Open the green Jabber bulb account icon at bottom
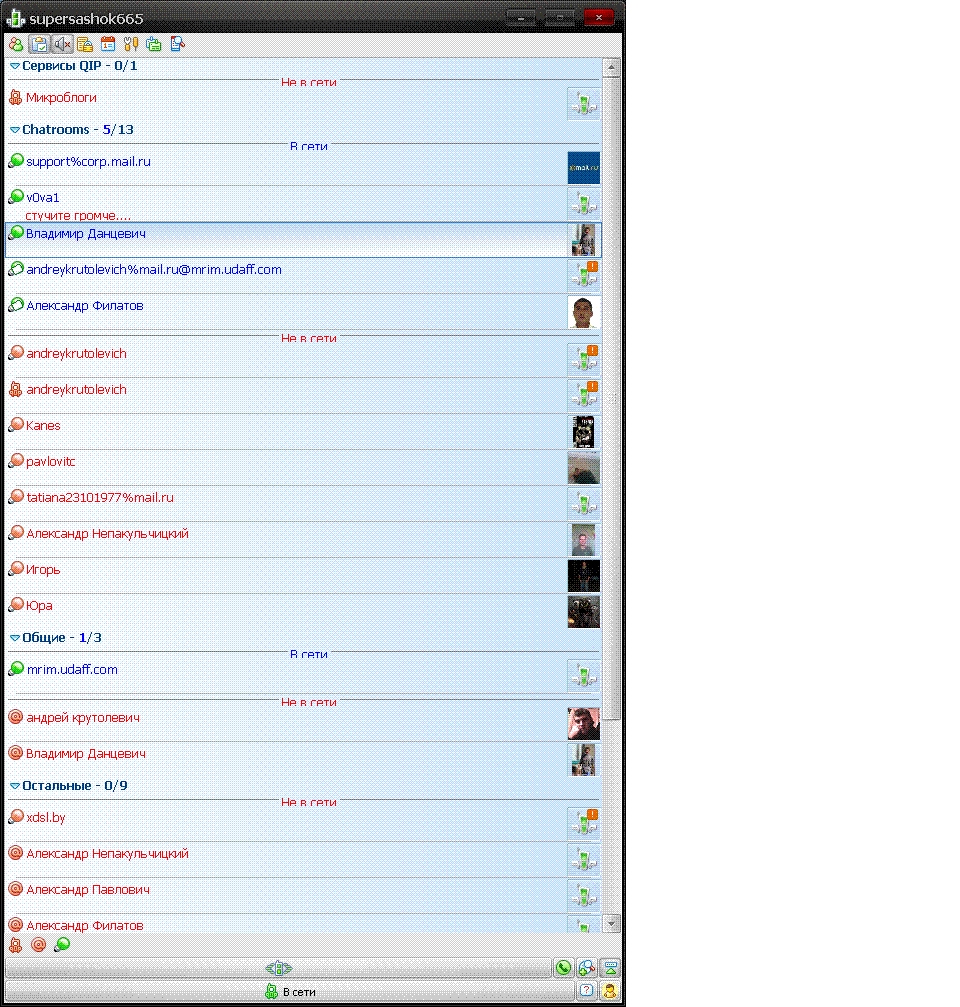 click(x=62, y=945)
